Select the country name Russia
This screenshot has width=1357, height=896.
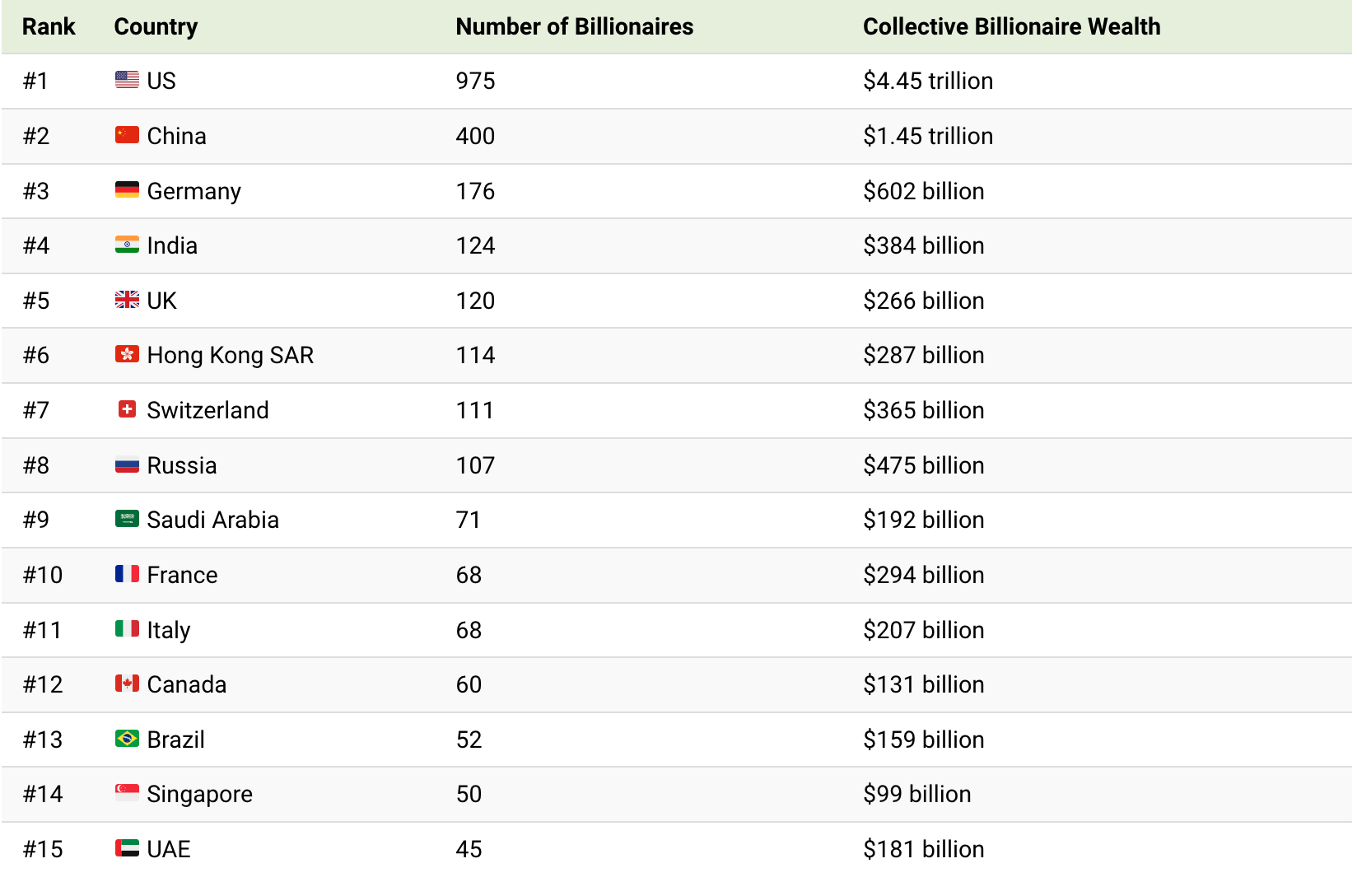tap(182, 465)
